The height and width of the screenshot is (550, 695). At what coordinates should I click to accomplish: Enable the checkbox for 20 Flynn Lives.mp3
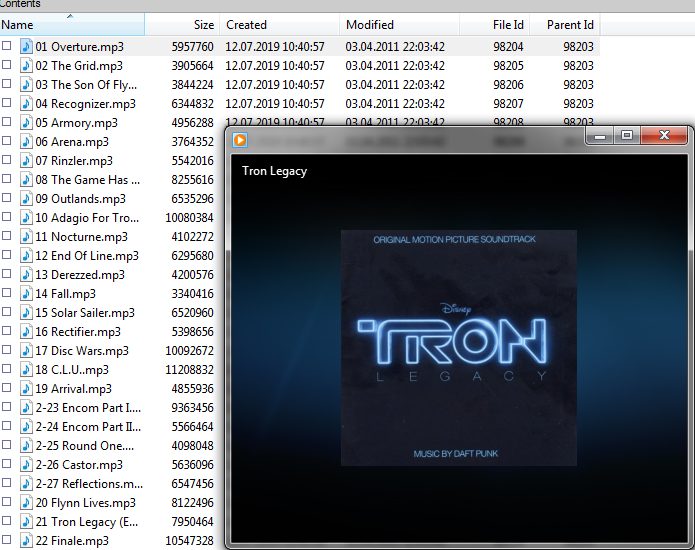[x=6, y=502]
